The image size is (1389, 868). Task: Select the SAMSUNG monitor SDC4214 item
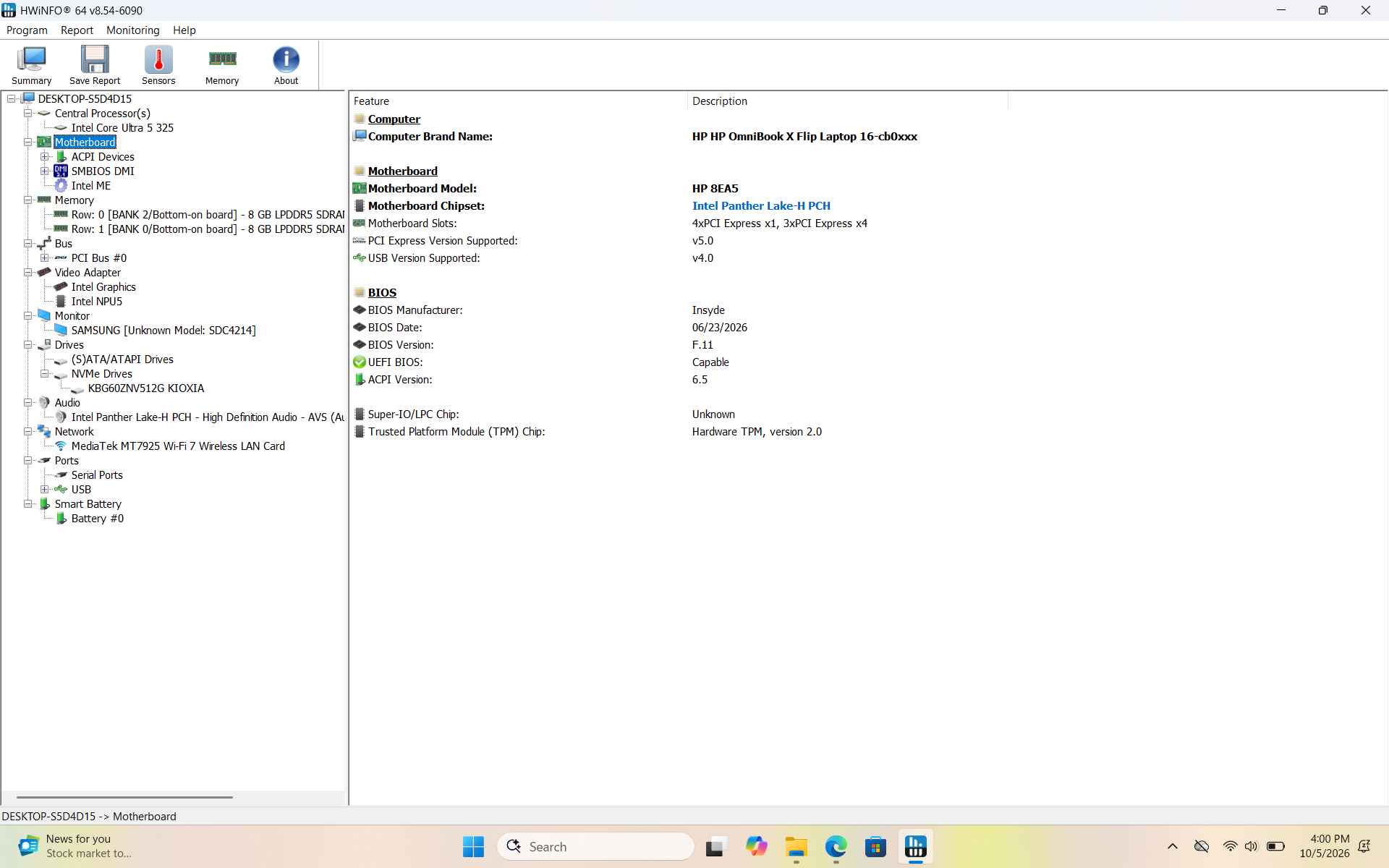point(163,331)
